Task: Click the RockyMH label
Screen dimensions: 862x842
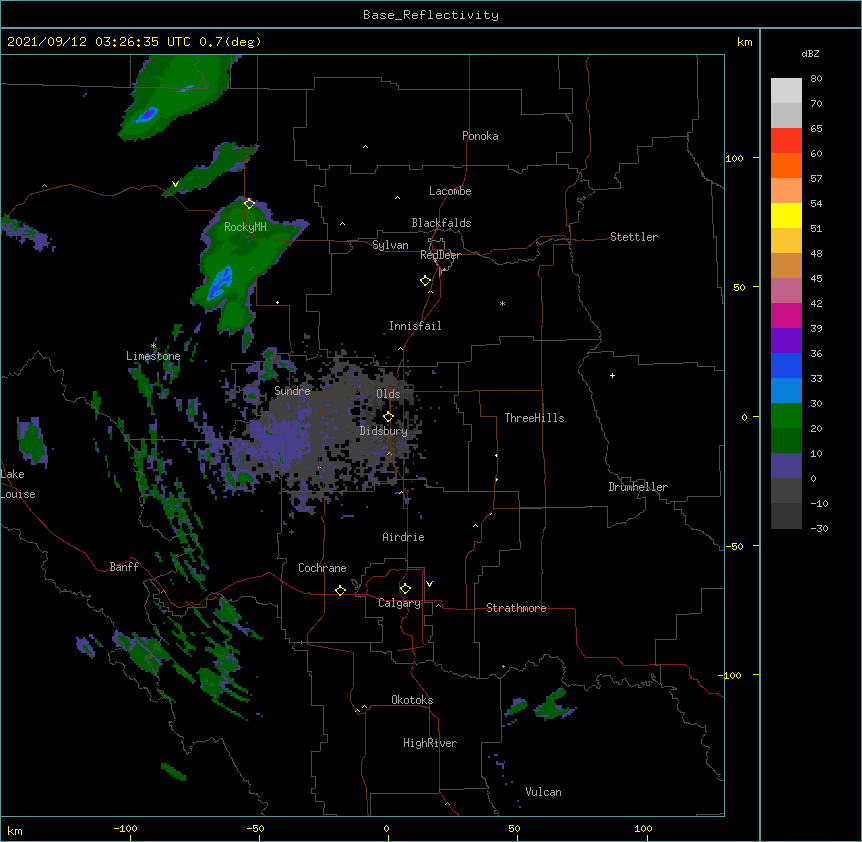Action: click(245, 227)
